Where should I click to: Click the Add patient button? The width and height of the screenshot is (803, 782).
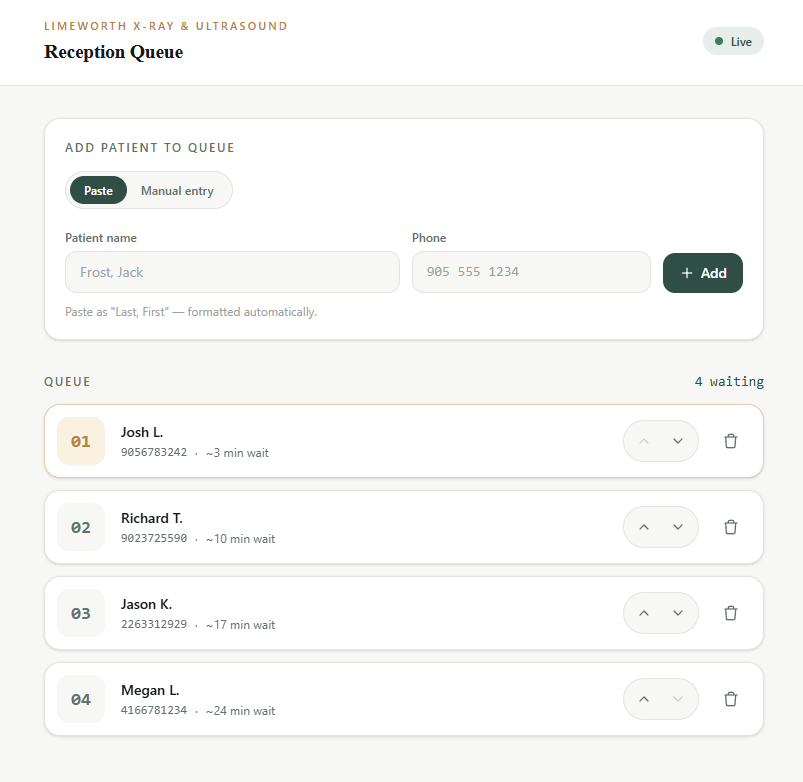pyautogui.click(x=703, y=273)
